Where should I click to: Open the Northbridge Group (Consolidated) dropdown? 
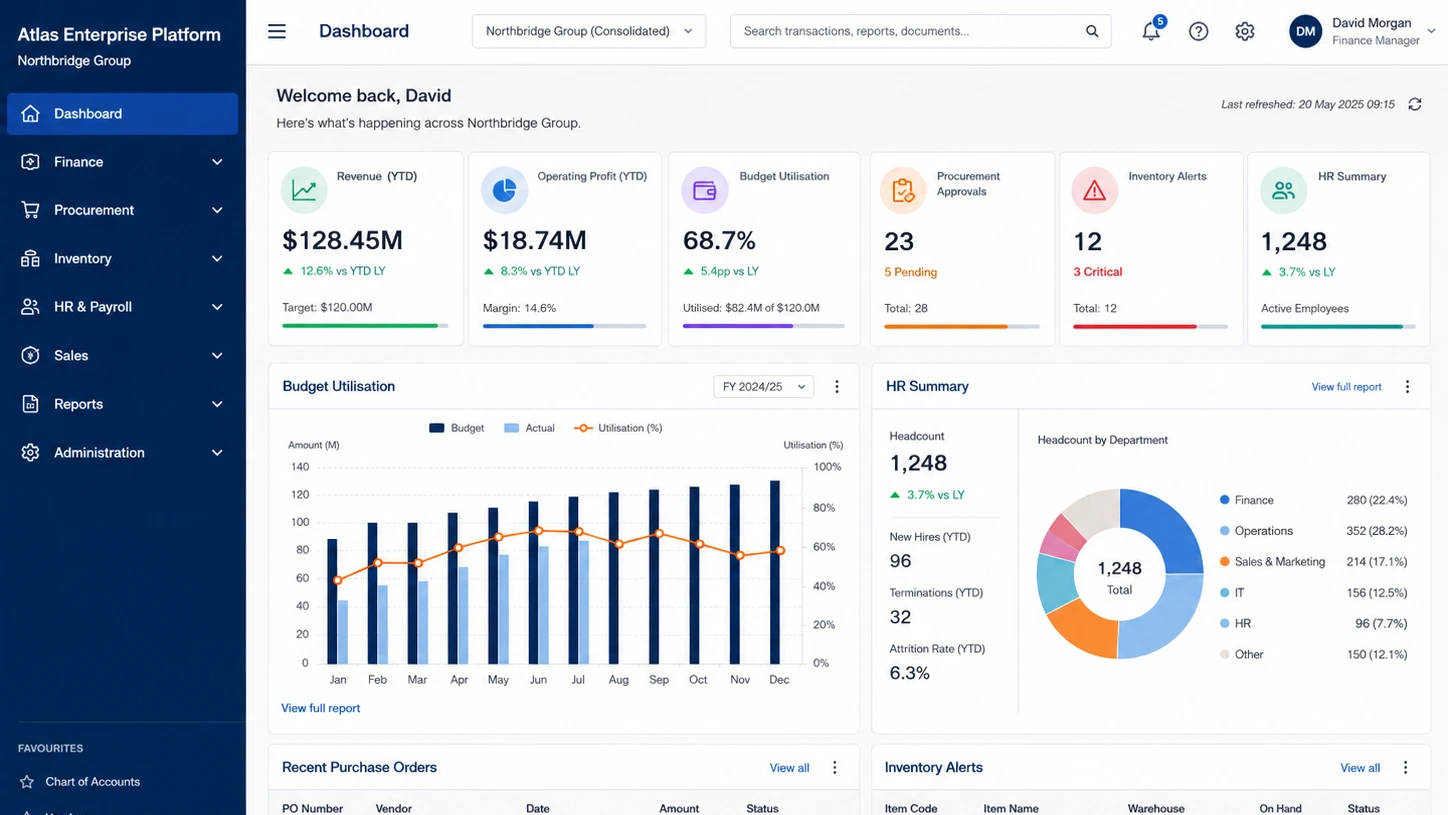(589, 31)
